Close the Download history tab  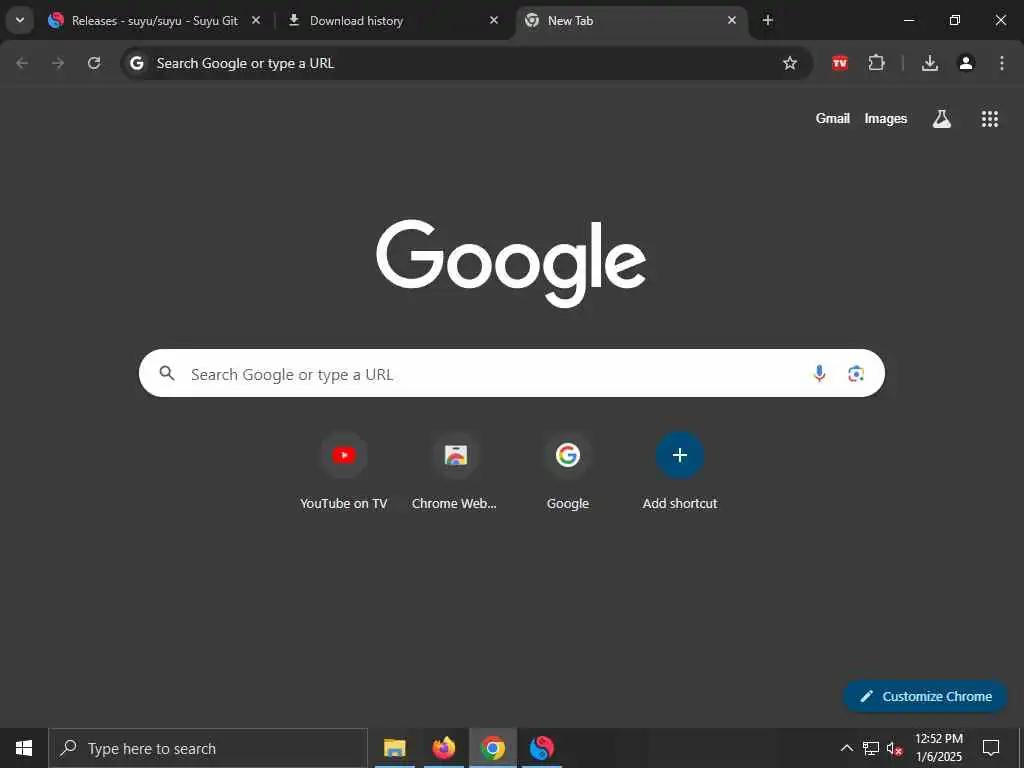click(494, 20)
